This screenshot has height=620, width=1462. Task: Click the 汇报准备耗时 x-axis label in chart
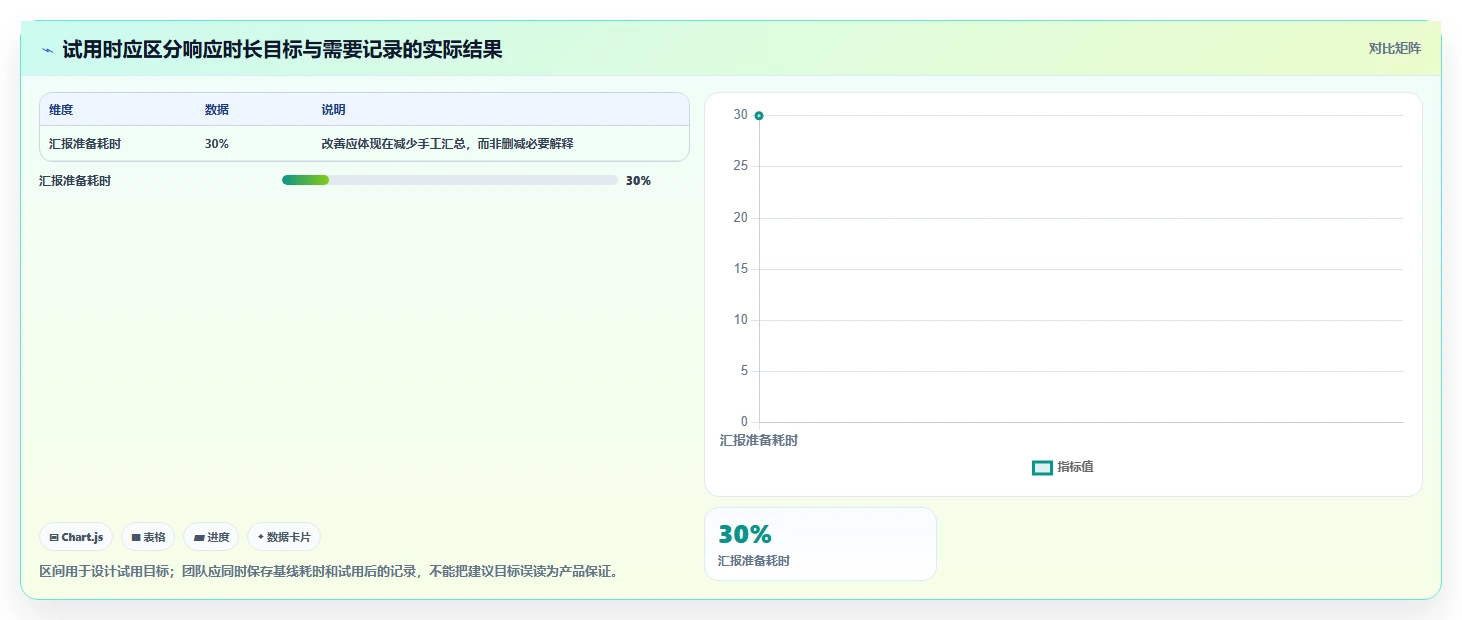(x=759, y=440)
